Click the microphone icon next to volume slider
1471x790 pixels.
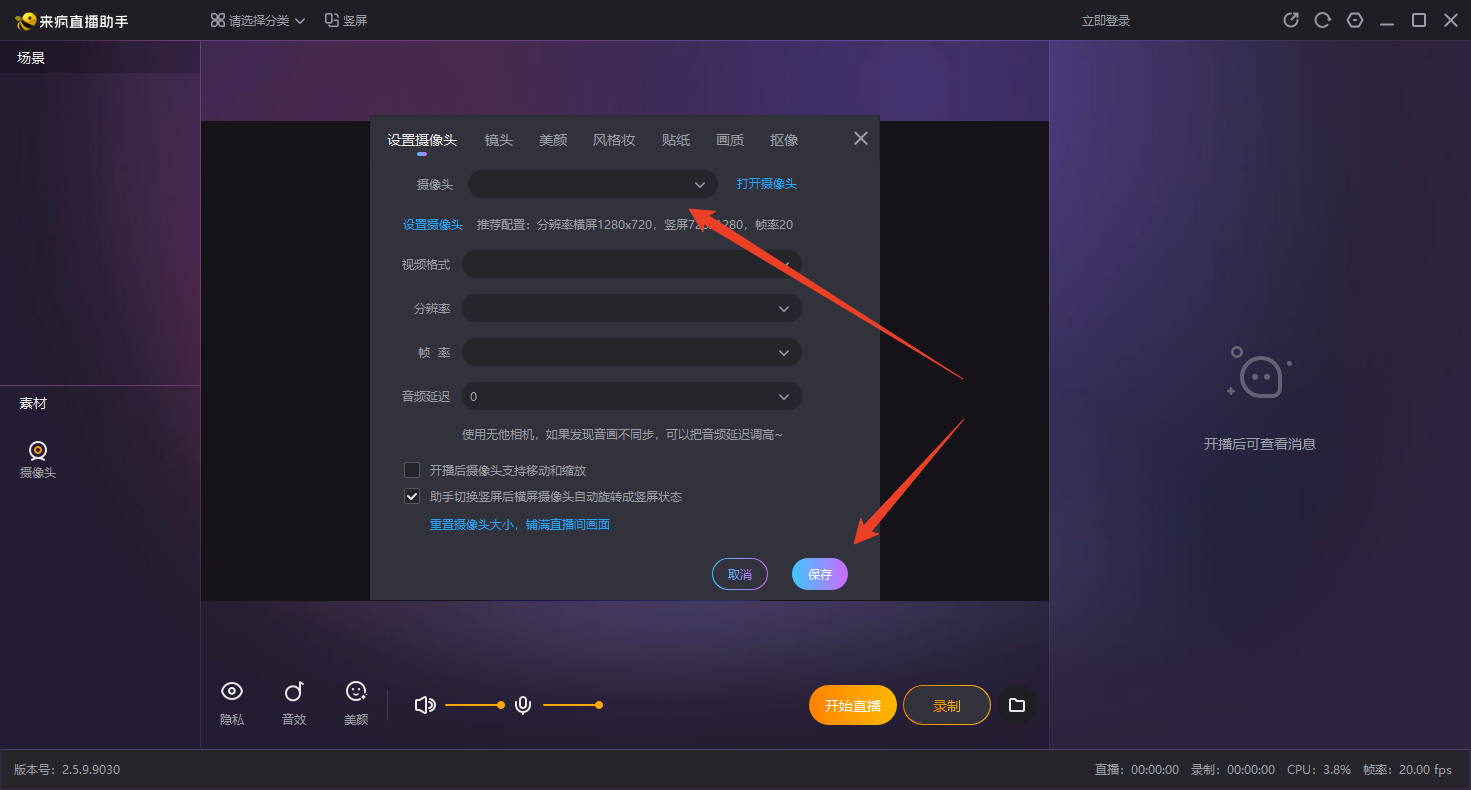pos(523,705)
